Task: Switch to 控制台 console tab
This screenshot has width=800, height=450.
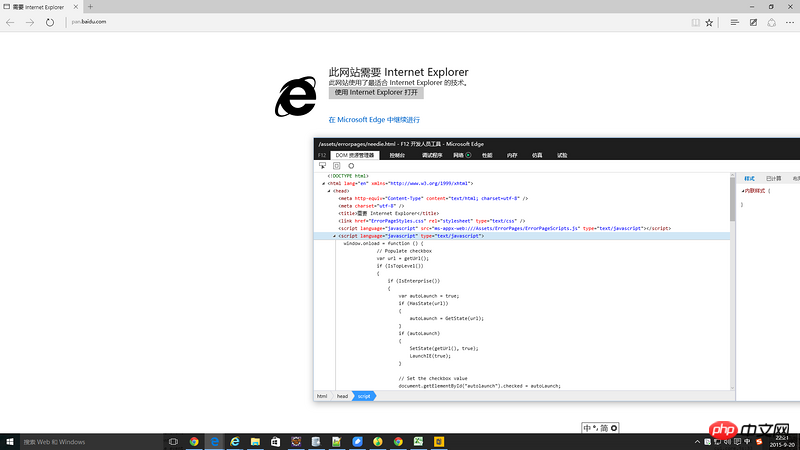Action: tap(397, 155)
